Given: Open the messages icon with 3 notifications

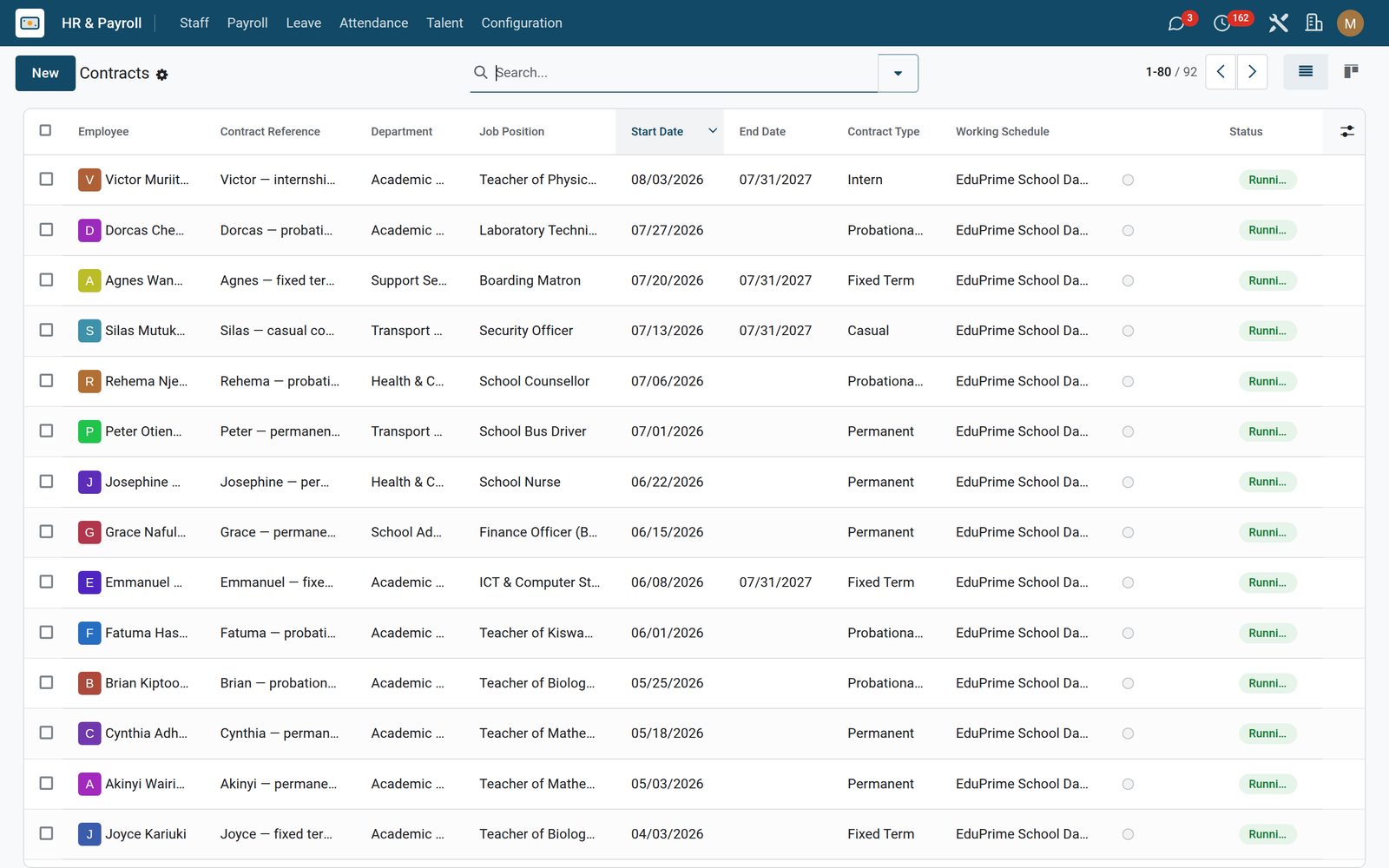Looking at the screenshot, I should click(1176, 23).
